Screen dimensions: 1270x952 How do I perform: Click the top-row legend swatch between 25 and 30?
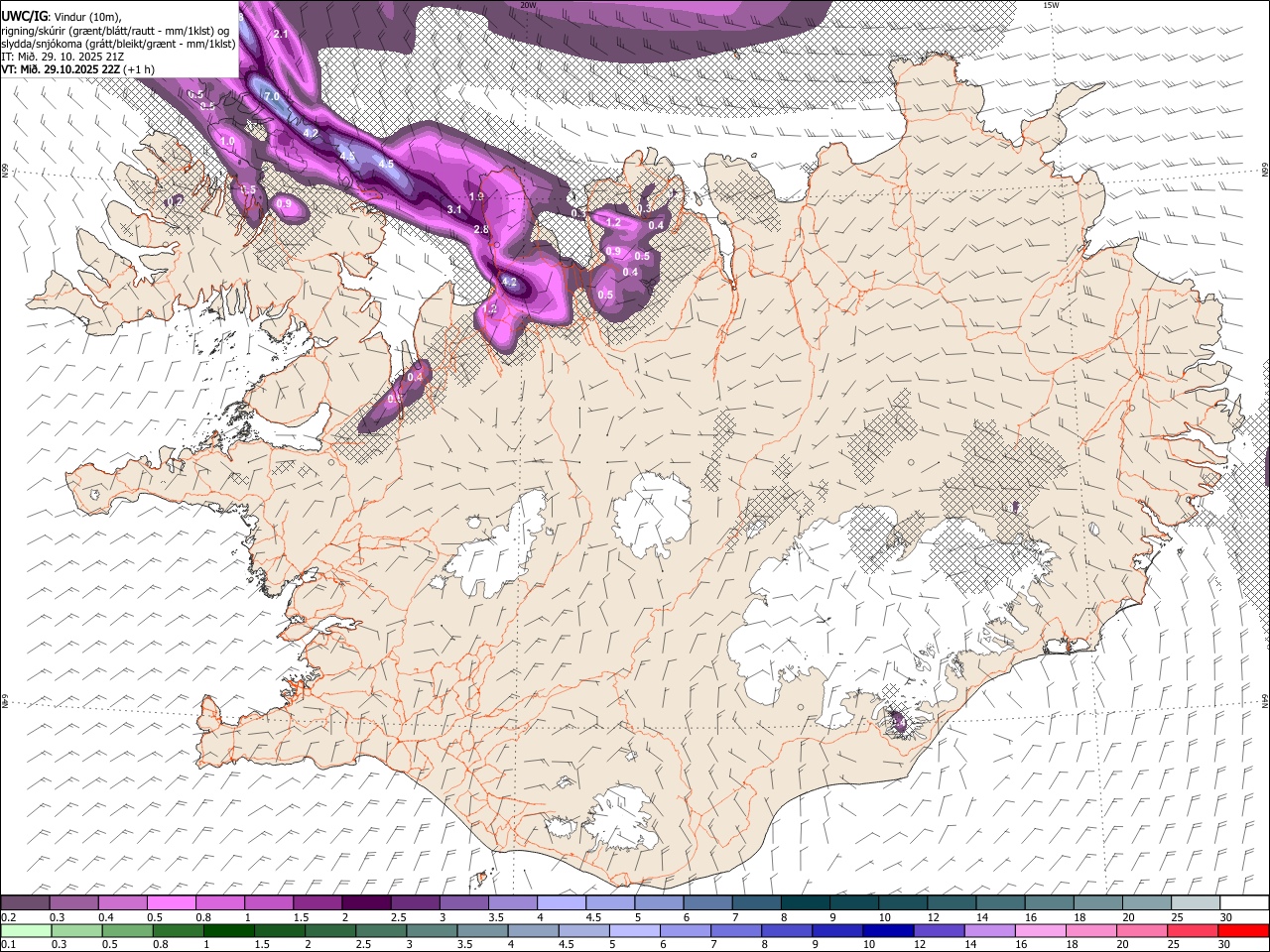pos(1196,903)
